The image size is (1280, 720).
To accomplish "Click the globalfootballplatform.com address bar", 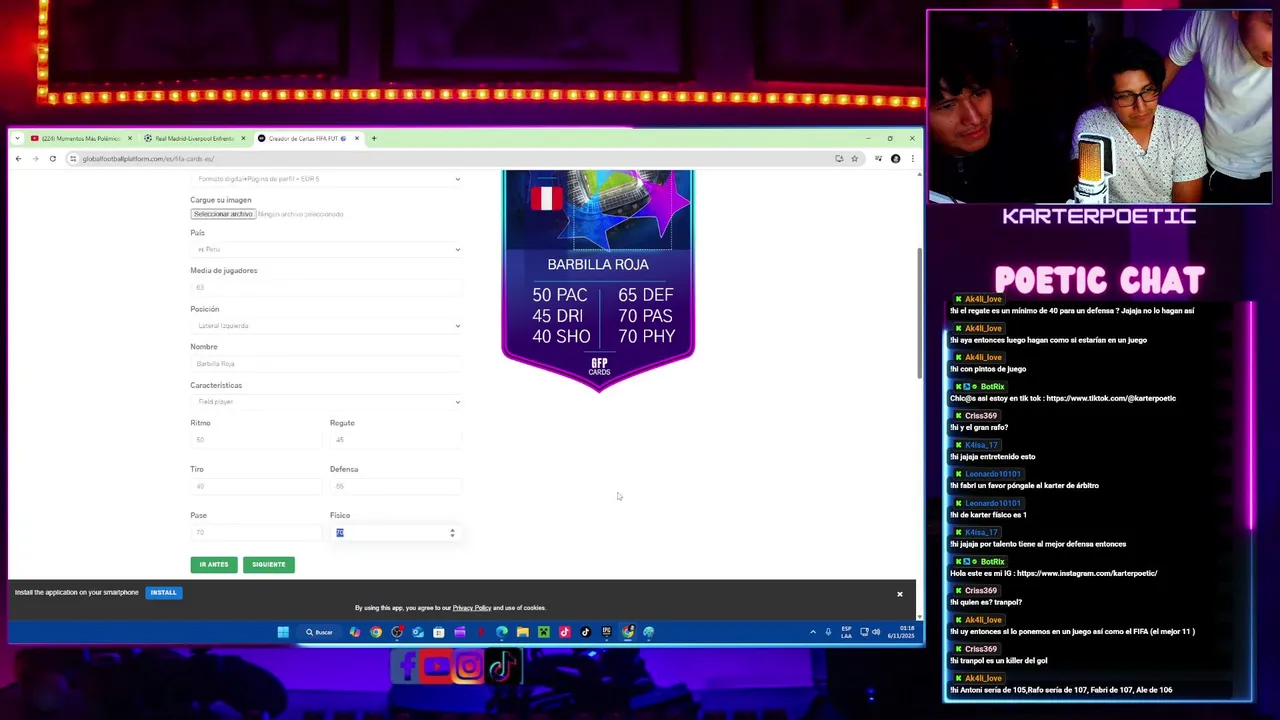I will click(450, 159).
